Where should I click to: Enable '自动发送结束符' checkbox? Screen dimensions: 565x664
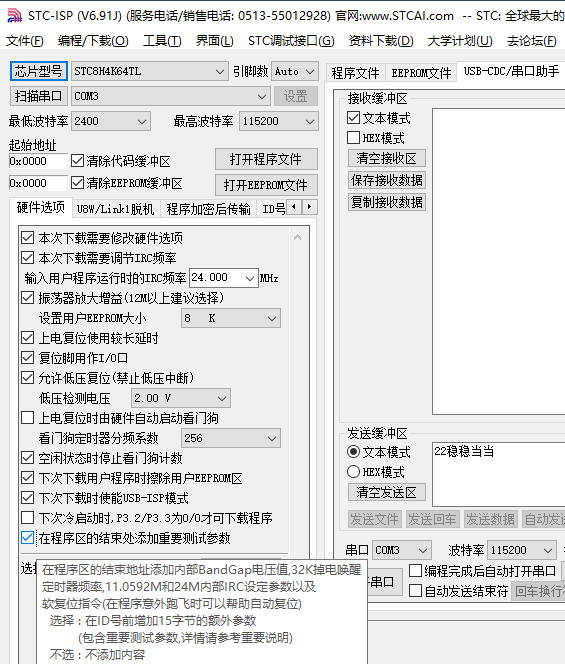click(x=415, y=591)
